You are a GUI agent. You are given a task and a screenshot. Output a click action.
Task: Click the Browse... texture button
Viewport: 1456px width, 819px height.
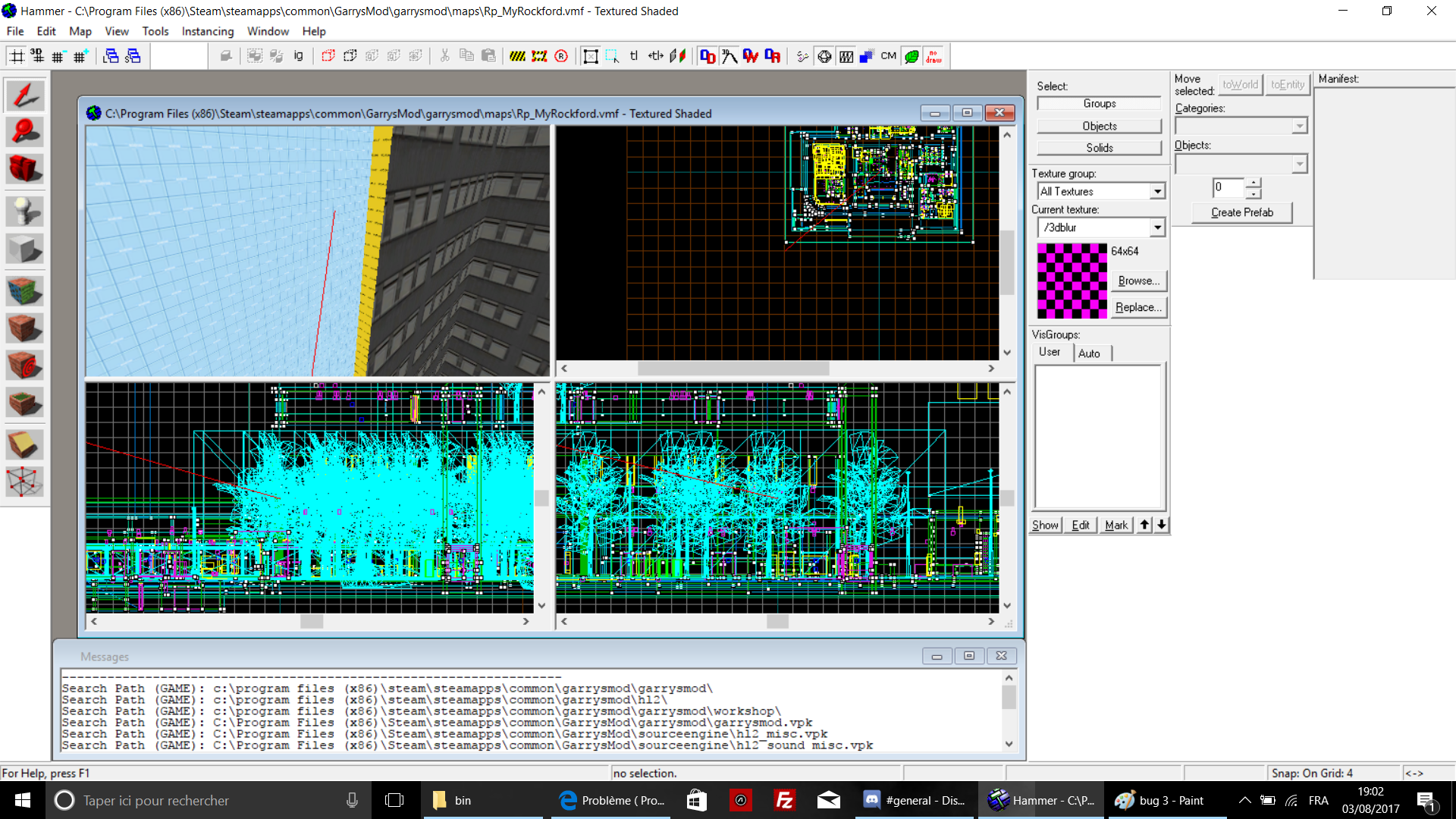[x=1139, y=281]
